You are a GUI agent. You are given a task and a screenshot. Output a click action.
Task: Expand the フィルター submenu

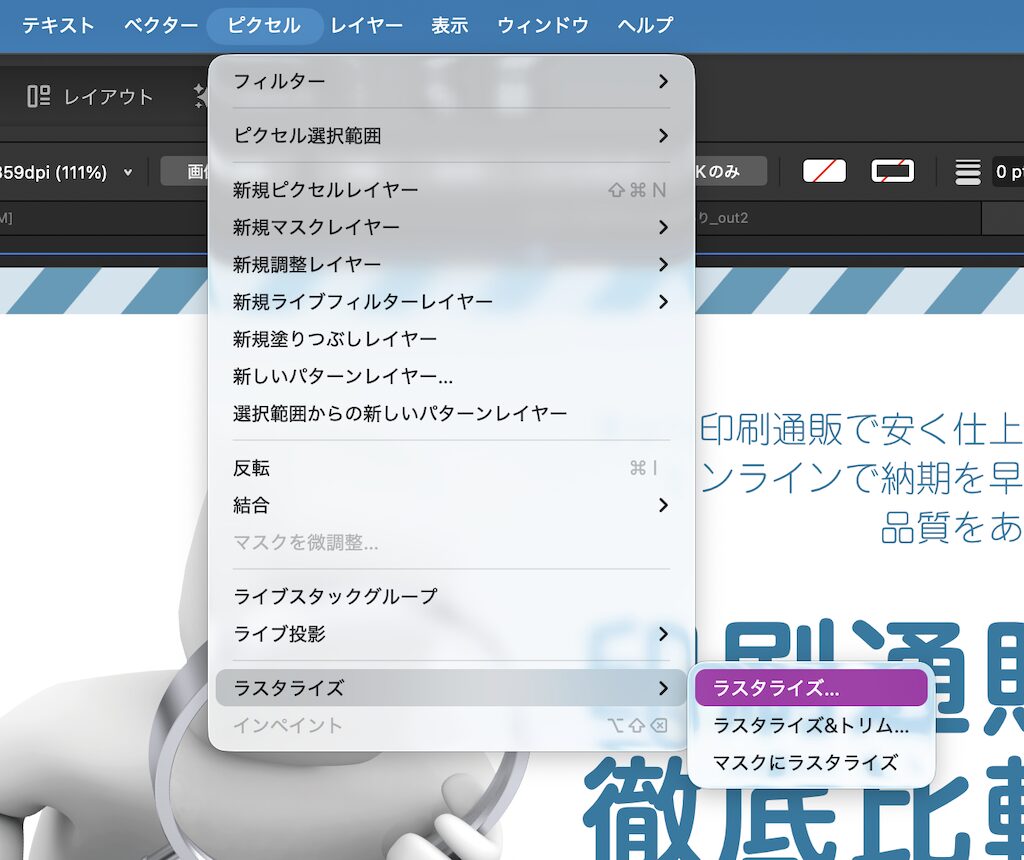point(451,81)
